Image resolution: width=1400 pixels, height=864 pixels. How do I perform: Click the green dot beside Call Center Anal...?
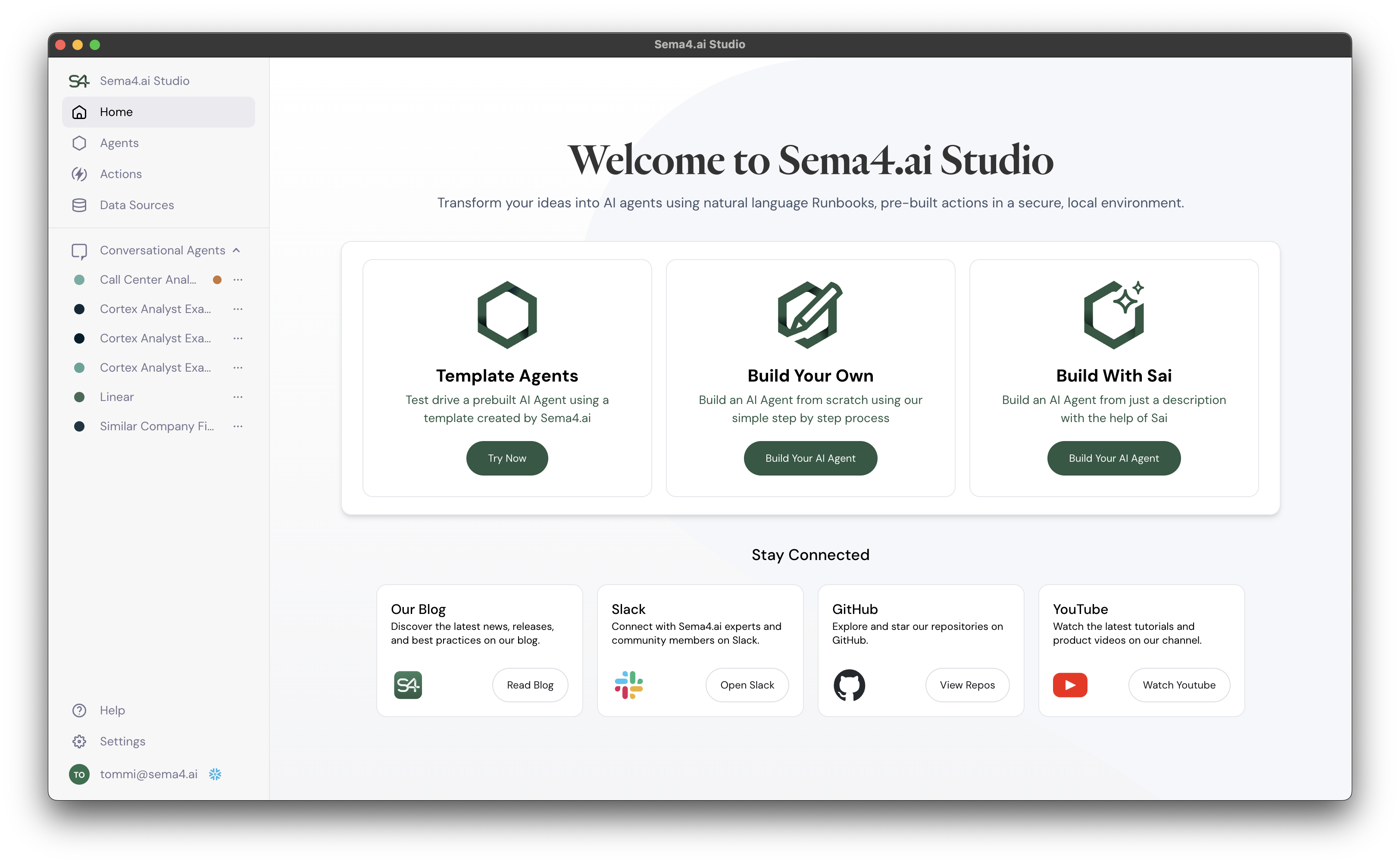tap(79, 280)
